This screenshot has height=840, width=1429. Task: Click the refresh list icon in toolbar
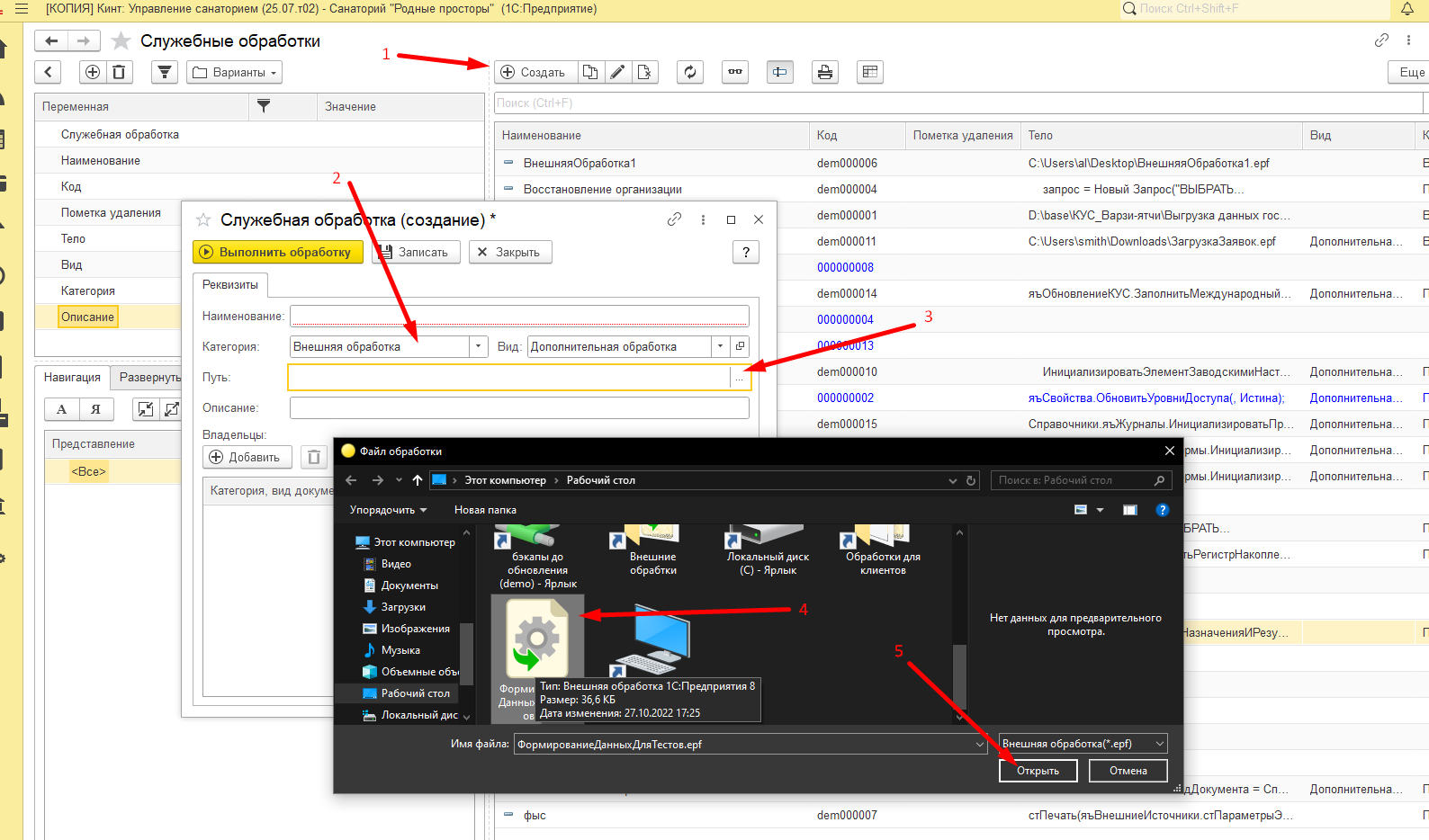[690, 72]
